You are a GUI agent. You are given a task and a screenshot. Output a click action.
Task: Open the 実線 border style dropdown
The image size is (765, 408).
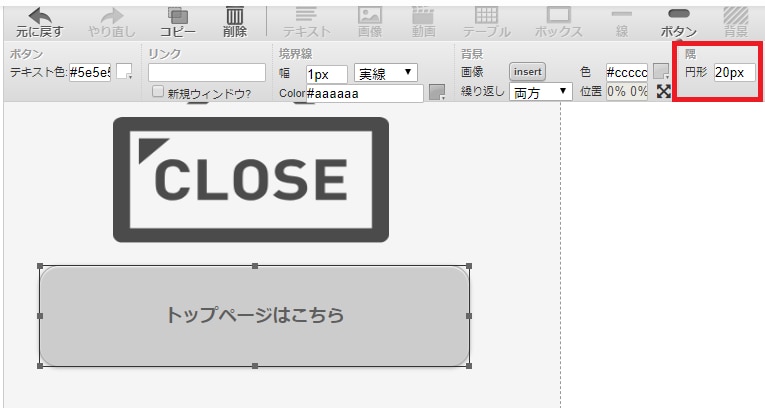pos(386,73)
